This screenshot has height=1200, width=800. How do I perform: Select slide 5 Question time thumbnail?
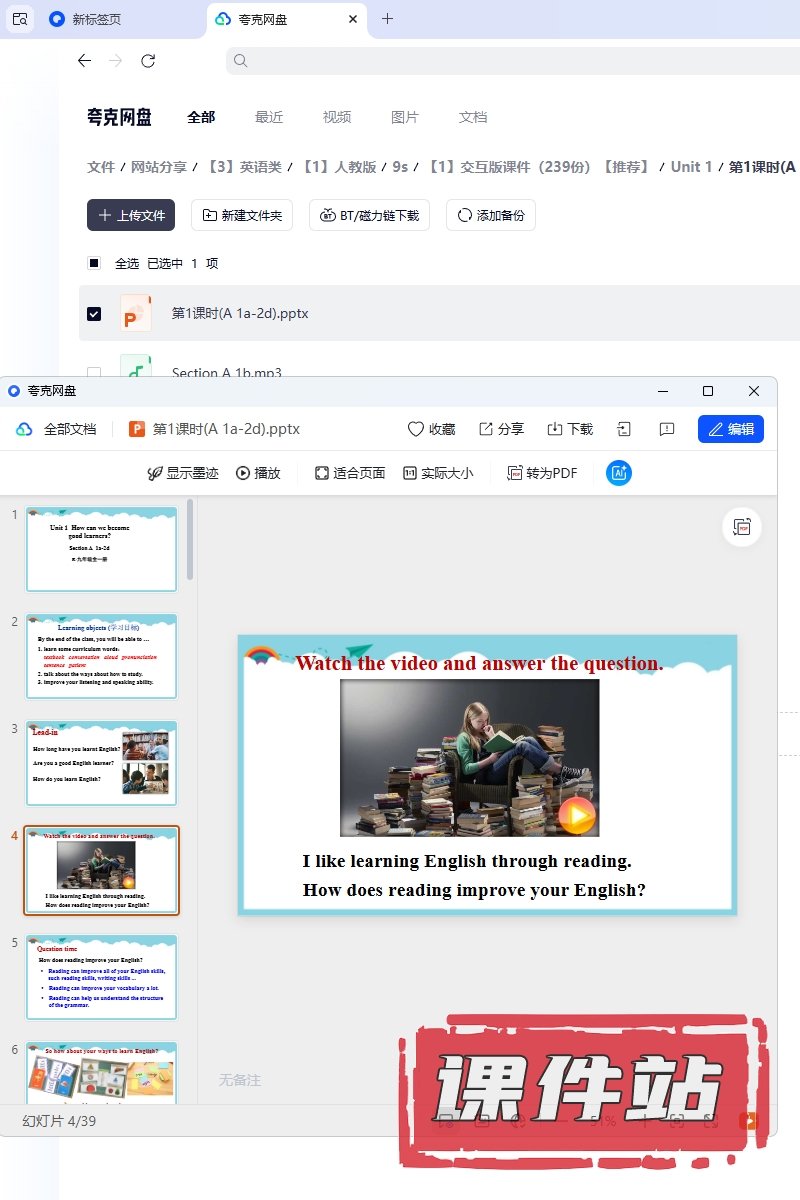click(x=101, y=977)
